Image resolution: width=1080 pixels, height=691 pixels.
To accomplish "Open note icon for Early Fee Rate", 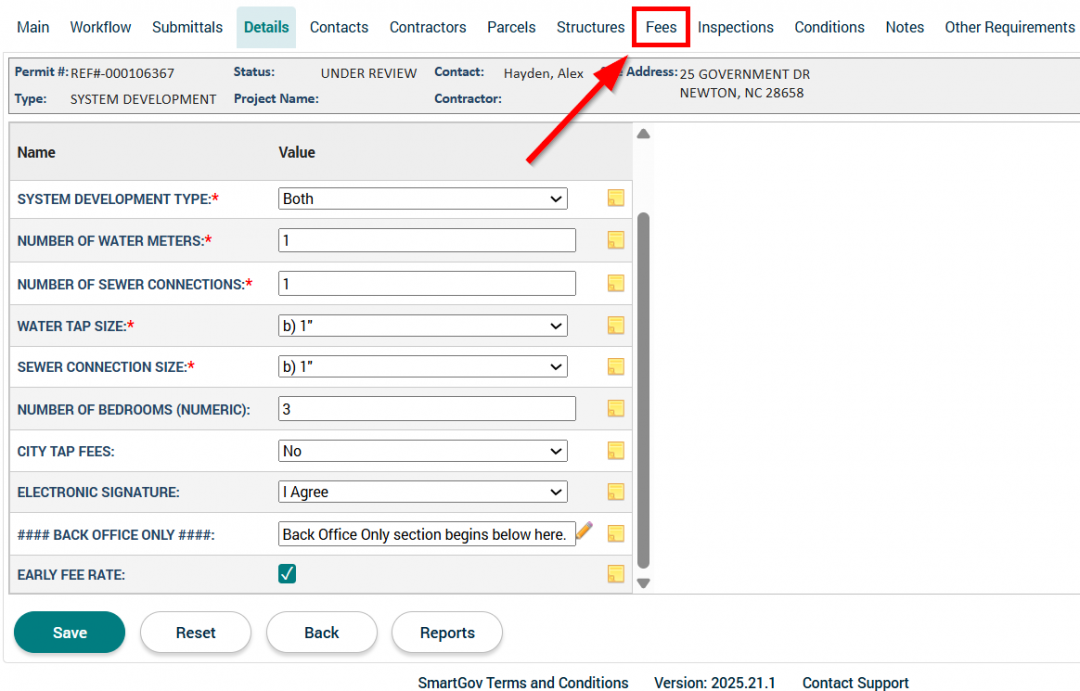I will pos(616,574).
